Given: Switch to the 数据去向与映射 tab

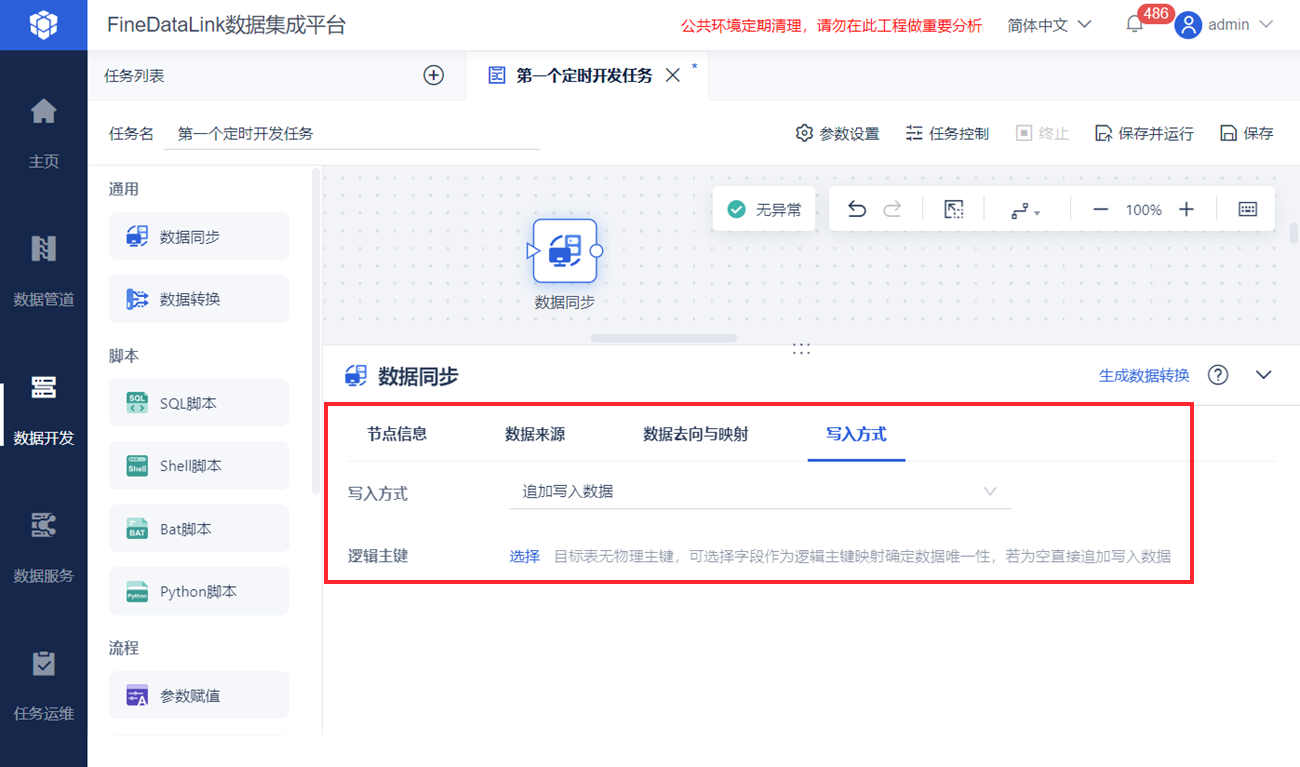Looking at the screenshot, I should [695, 434].
